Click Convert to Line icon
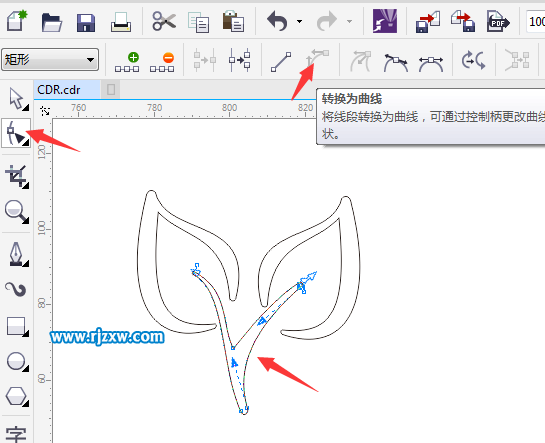 (281, 62)
